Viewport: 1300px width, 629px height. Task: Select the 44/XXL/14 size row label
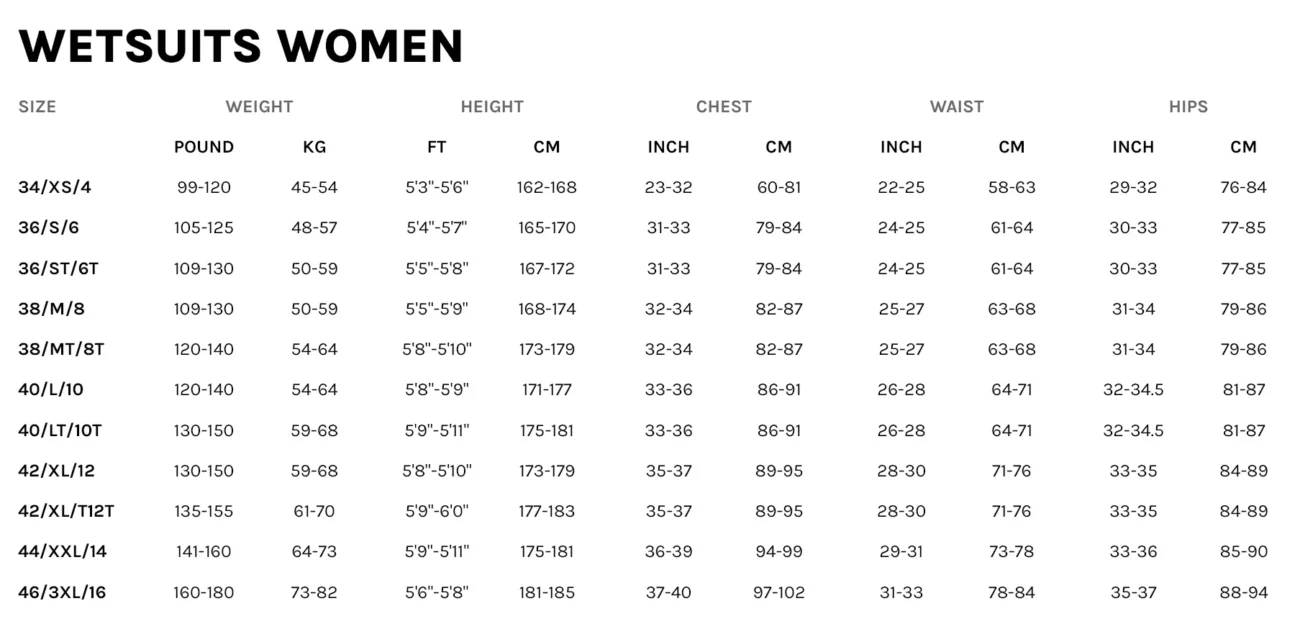62,551
